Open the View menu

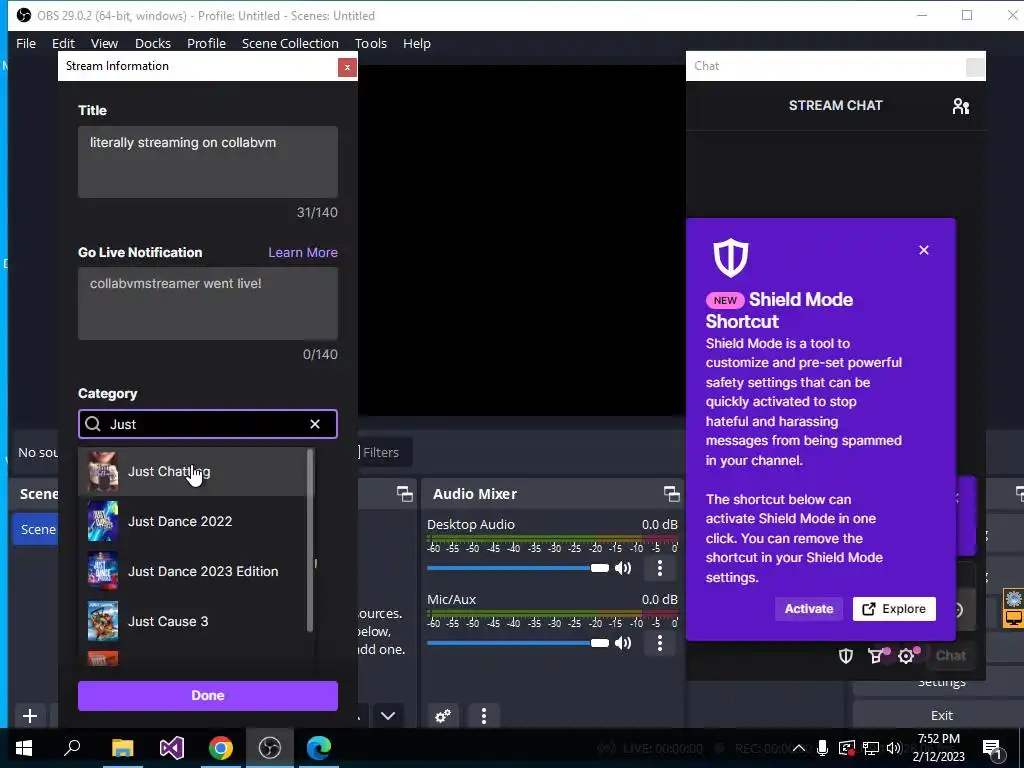[104, 43]
